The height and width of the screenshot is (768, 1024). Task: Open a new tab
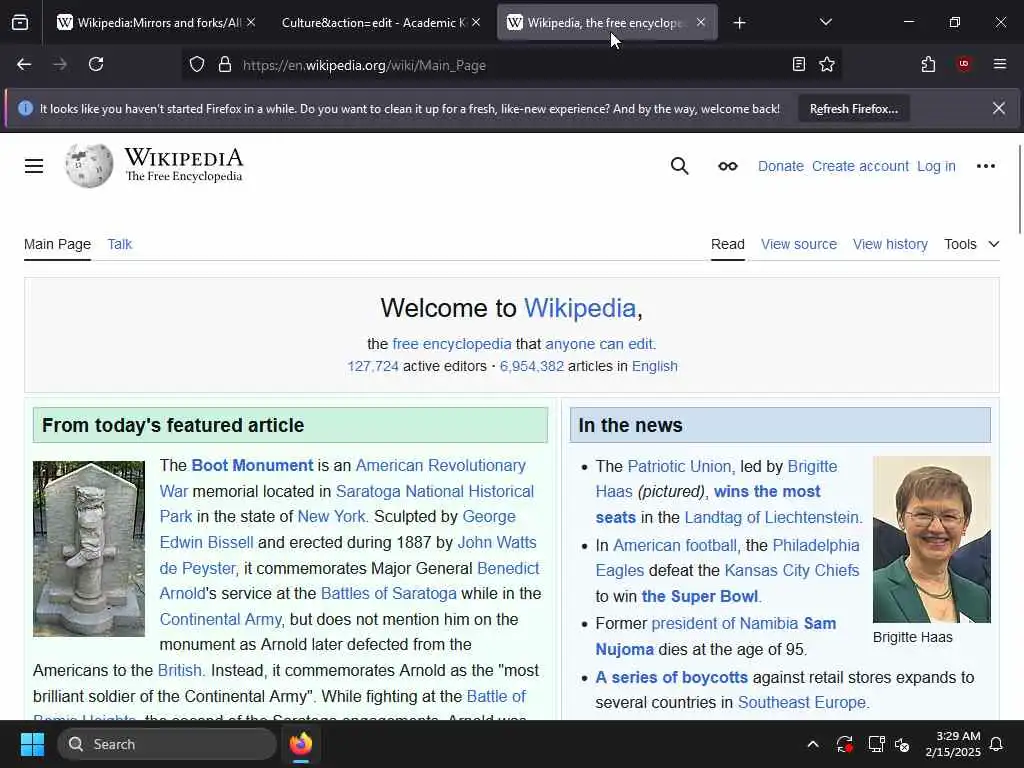point(739,23)
